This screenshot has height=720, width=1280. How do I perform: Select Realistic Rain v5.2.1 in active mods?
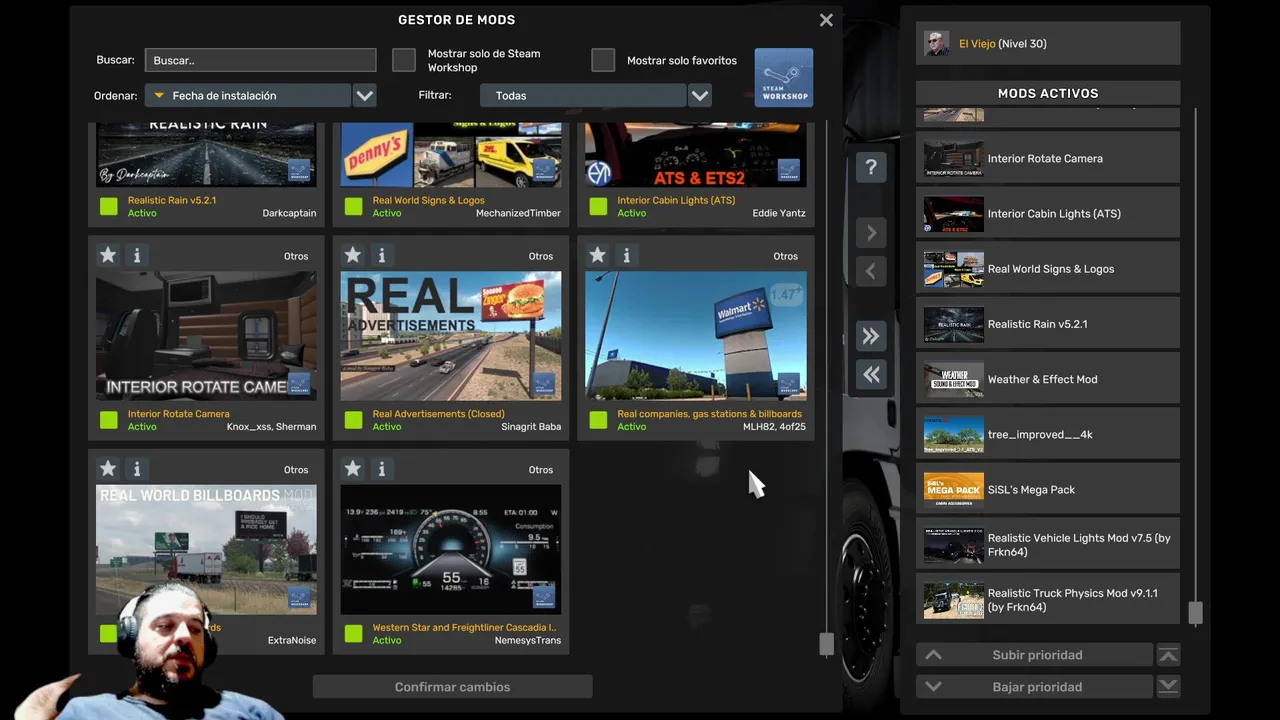pyautogui.click(x=1048, y=324)
